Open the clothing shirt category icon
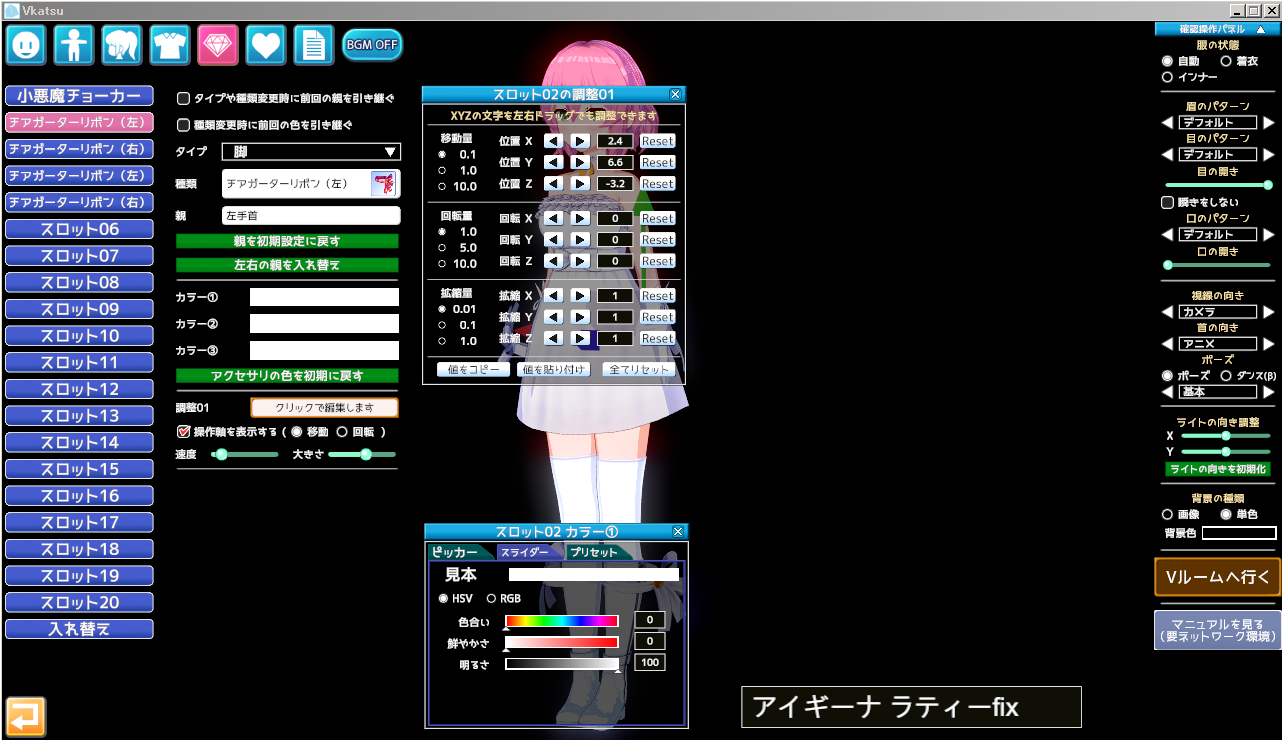The image size is (1282, 740). pyautogui.click(x=170, y=45)
